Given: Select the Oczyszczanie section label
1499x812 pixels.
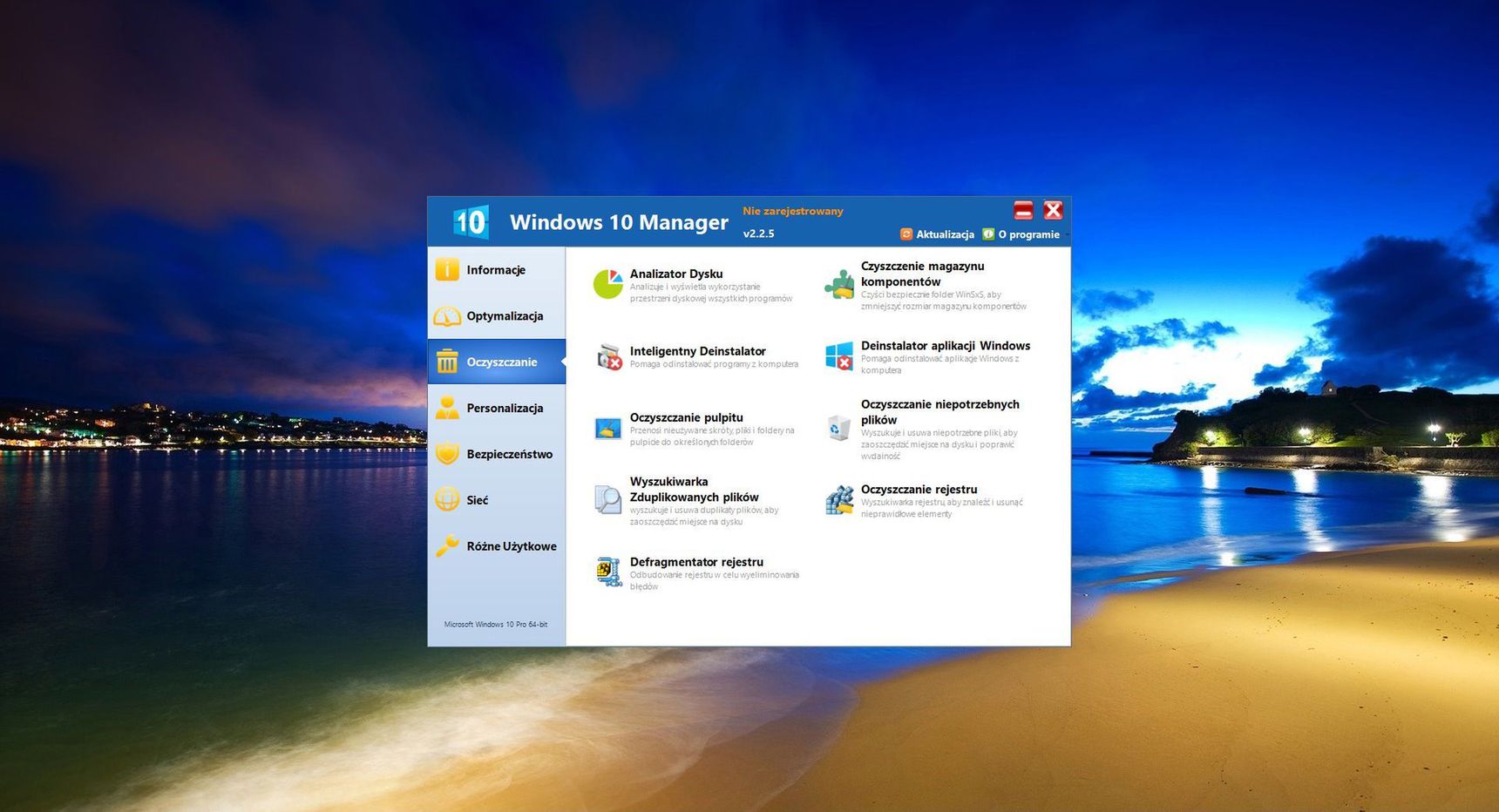Looking at the screenshot, I should (x=502, y=362).
